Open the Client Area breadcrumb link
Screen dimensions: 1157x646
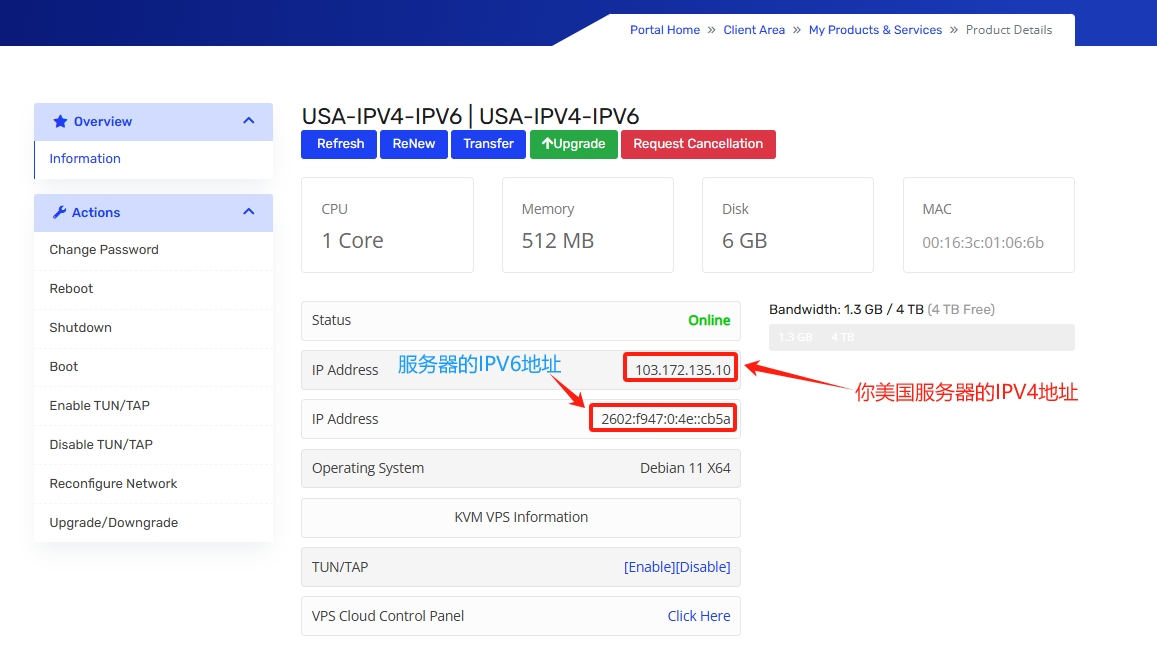754,30
